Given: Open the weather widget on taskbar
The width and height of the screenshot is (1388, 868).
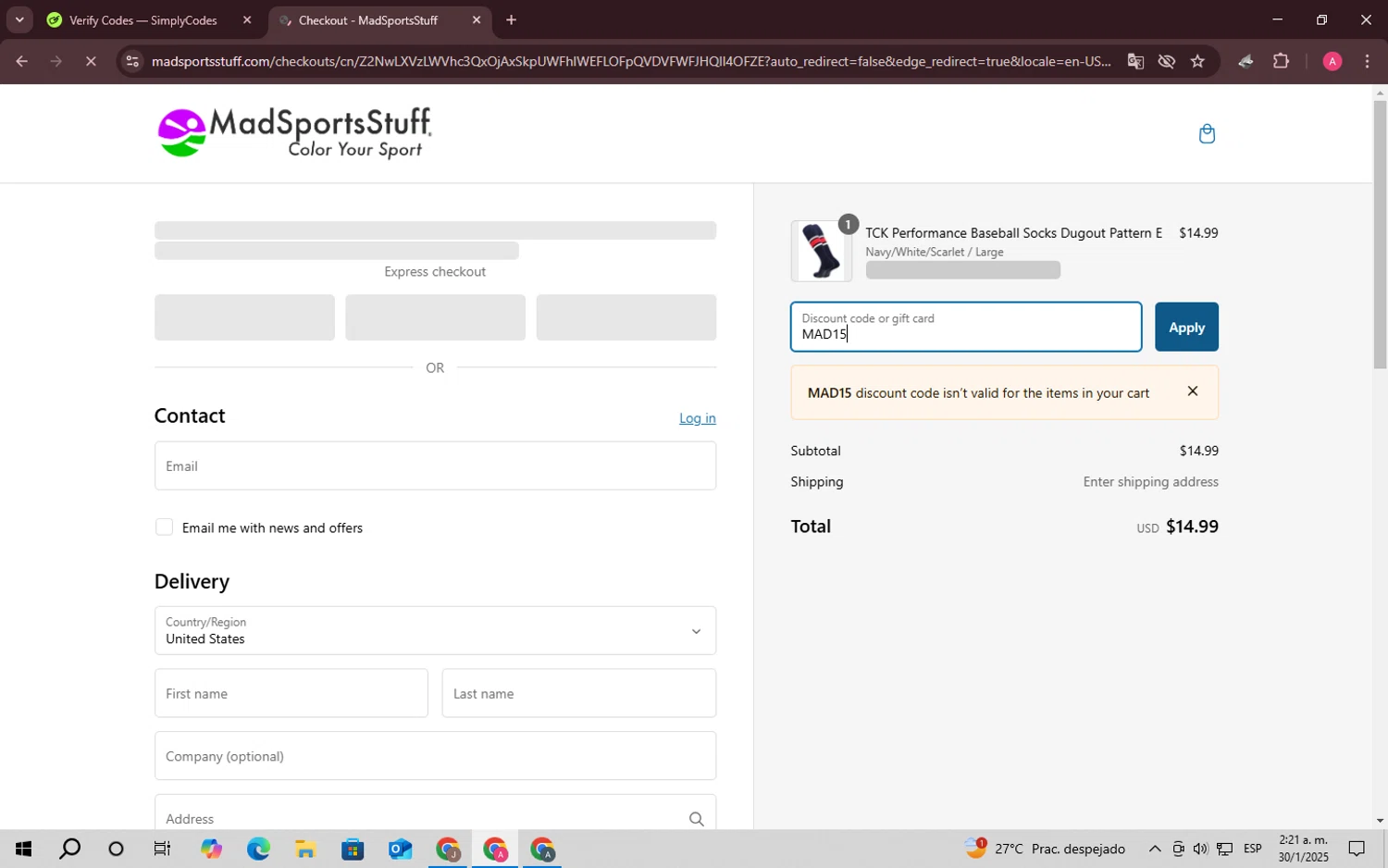Looking at the screenshot, I should point(1045,849).
